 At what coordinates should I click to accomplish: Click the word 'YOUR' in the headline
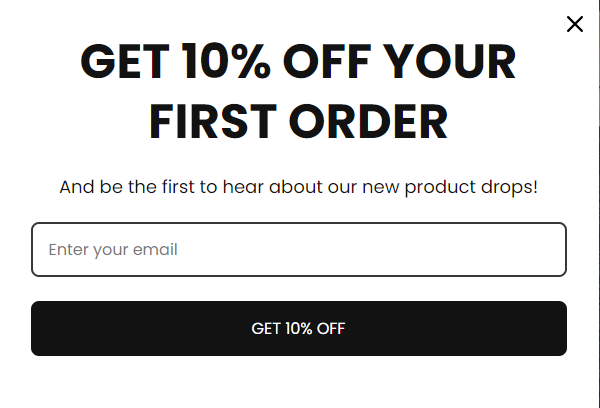458,63
